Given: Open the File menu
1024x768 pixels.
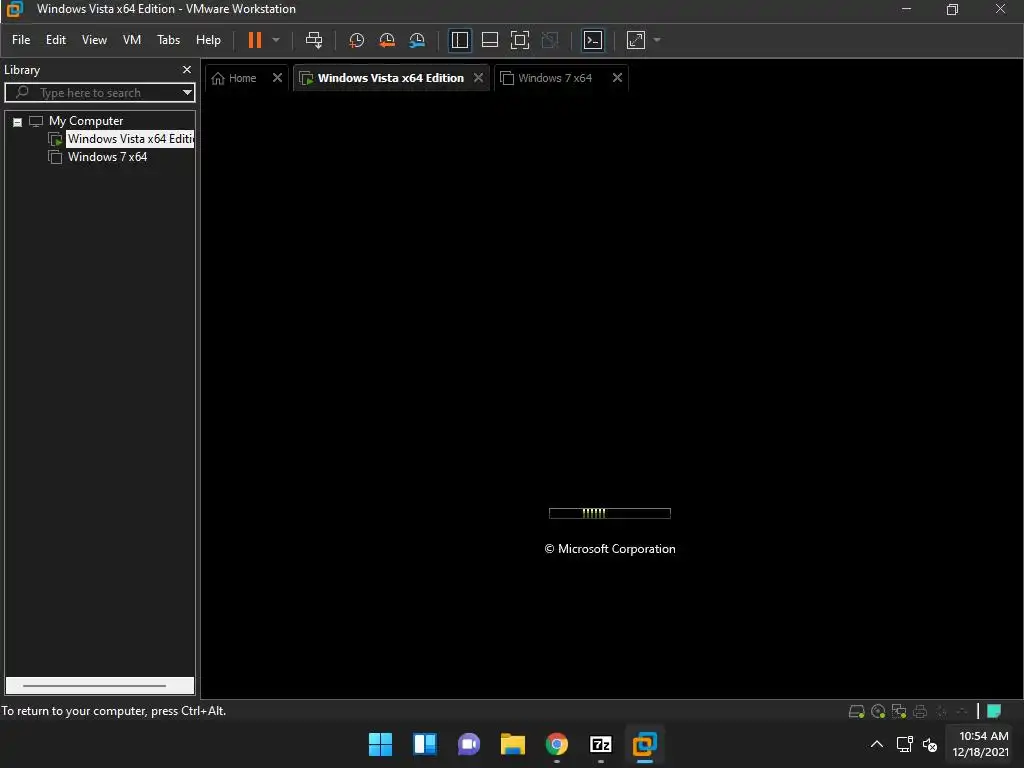Looking at the screenshot, I should click(x=21, y=40).
